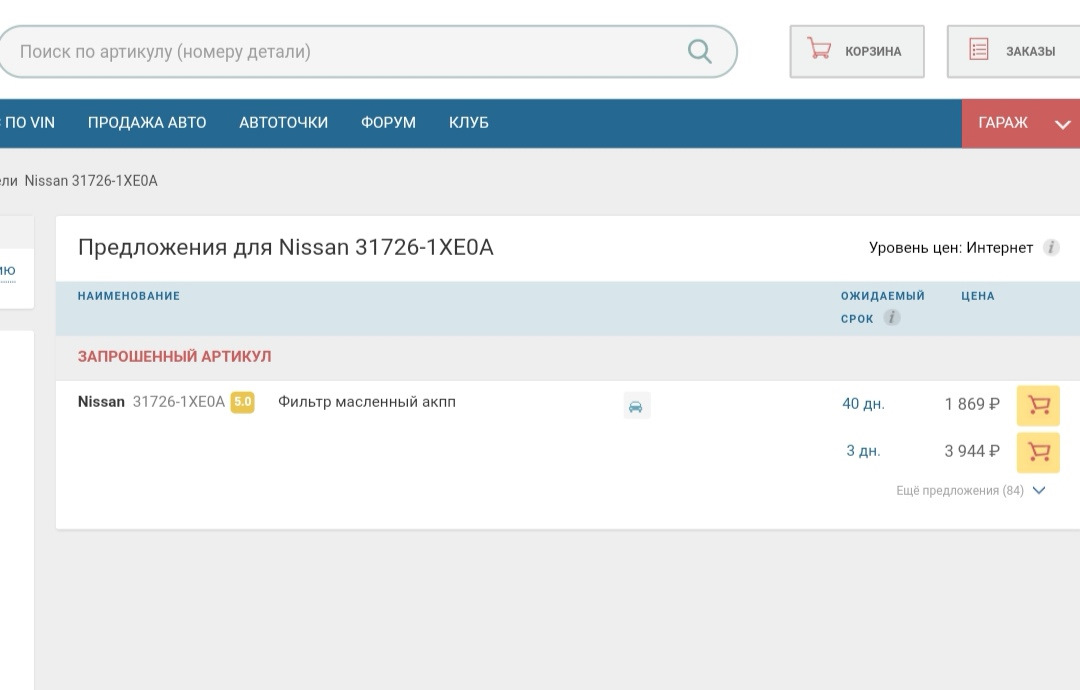This screenshot has height=690, width=1080.
Task: Click info icon next to Уровень цен
Action: [x=1051, y=248]
